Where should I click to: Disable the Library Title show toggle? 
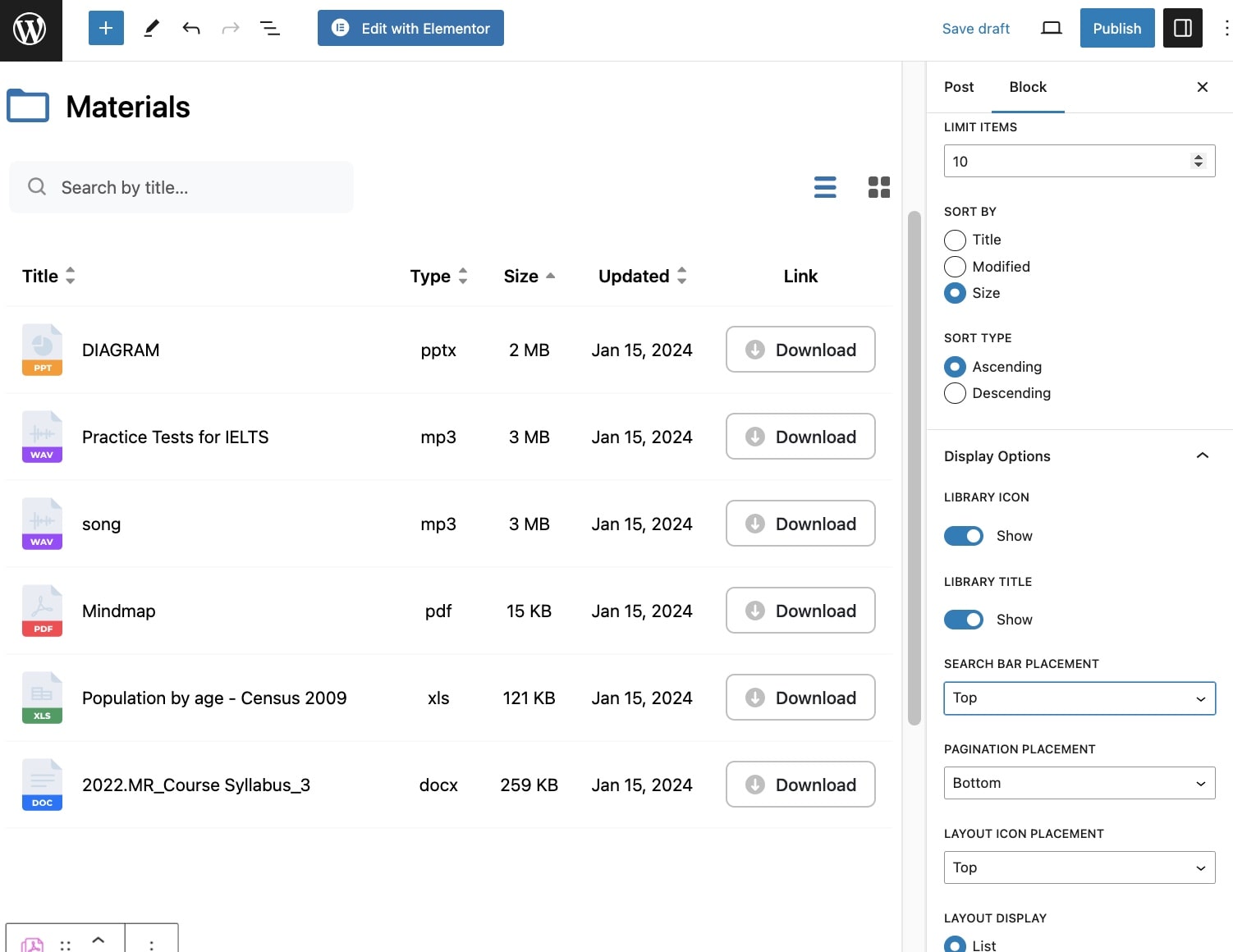(964, 620)
